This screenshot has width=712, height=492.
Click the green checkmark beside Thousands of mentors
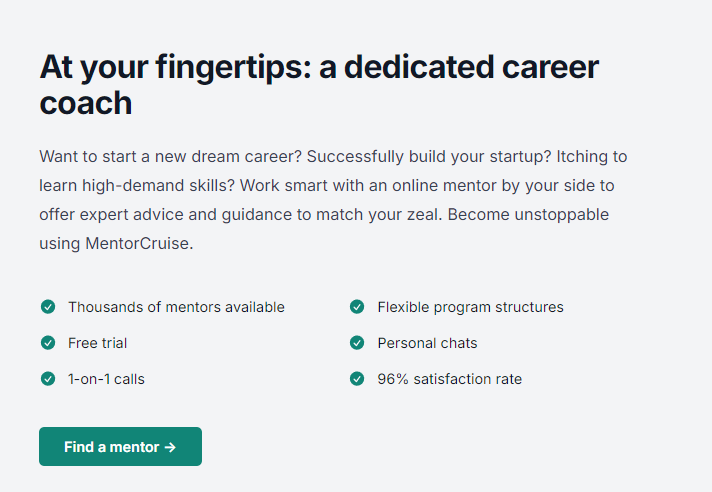47,307
